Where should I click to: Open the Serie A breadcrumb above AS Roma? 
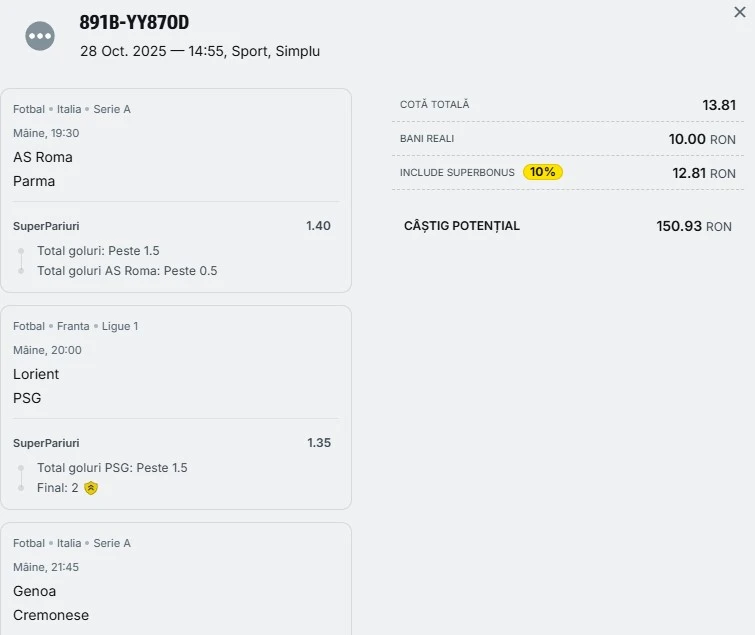click(112, 109)
